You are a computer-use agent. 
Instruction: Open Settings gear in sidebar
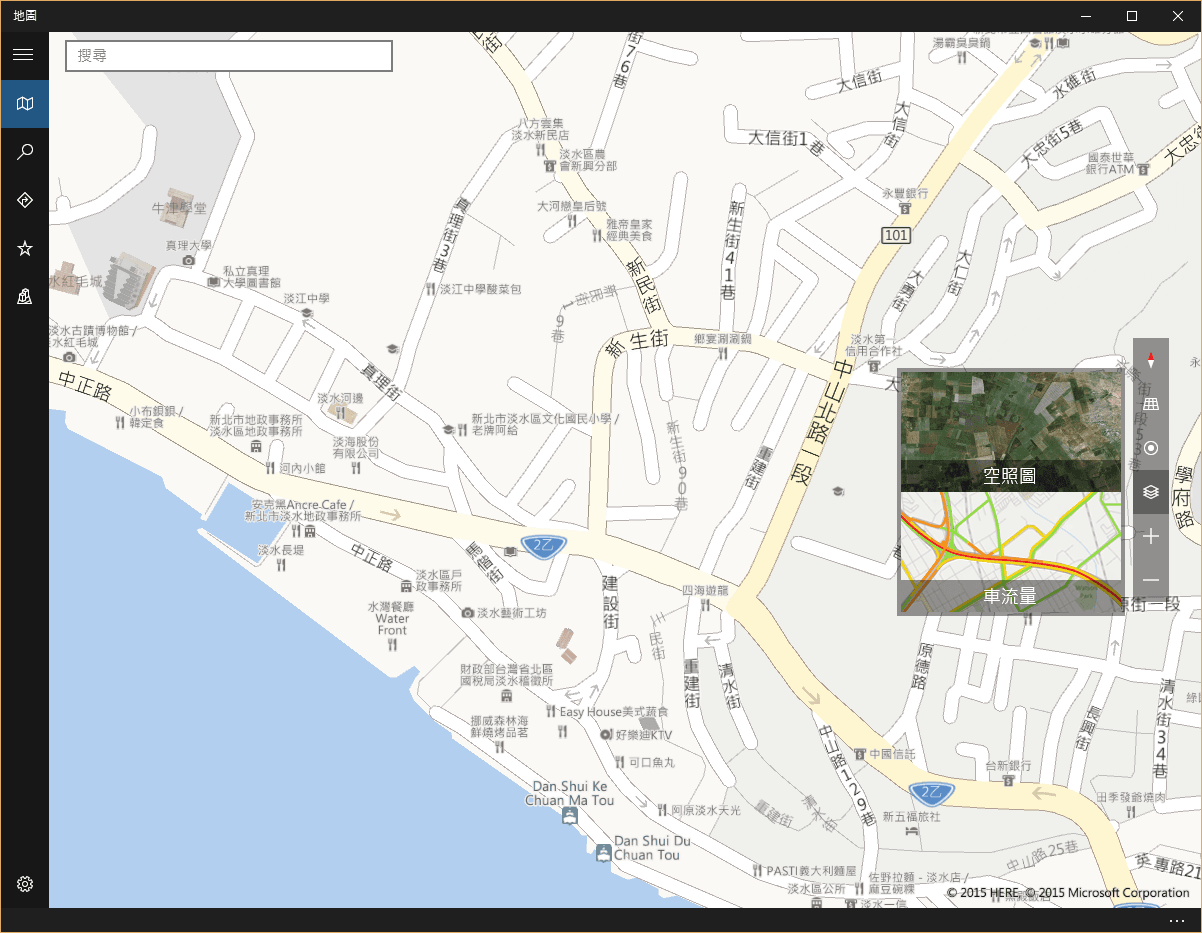click(24, 884)
